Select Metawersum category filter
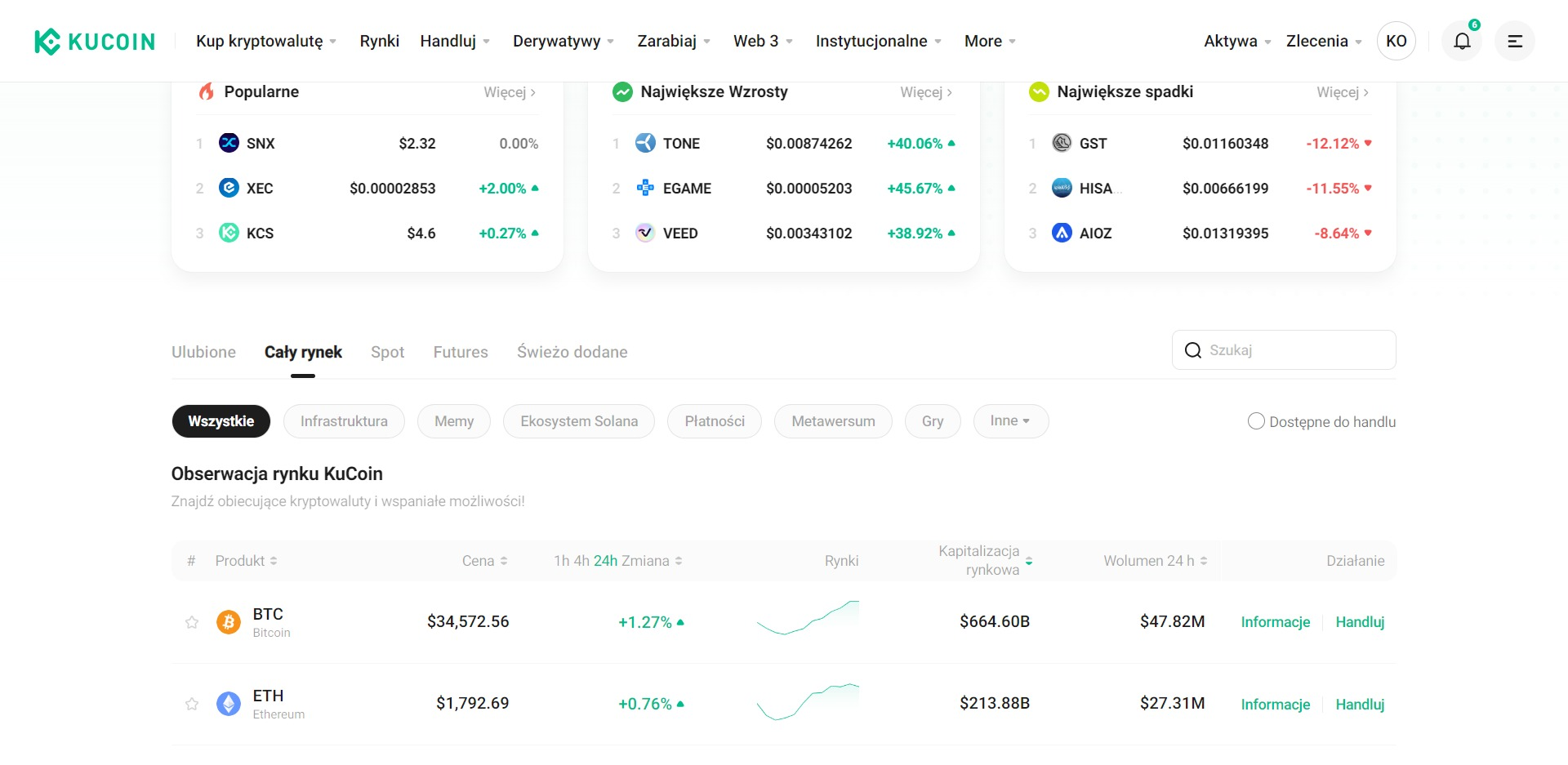Viewport: 1568px width, 765px height. [833, 421]
